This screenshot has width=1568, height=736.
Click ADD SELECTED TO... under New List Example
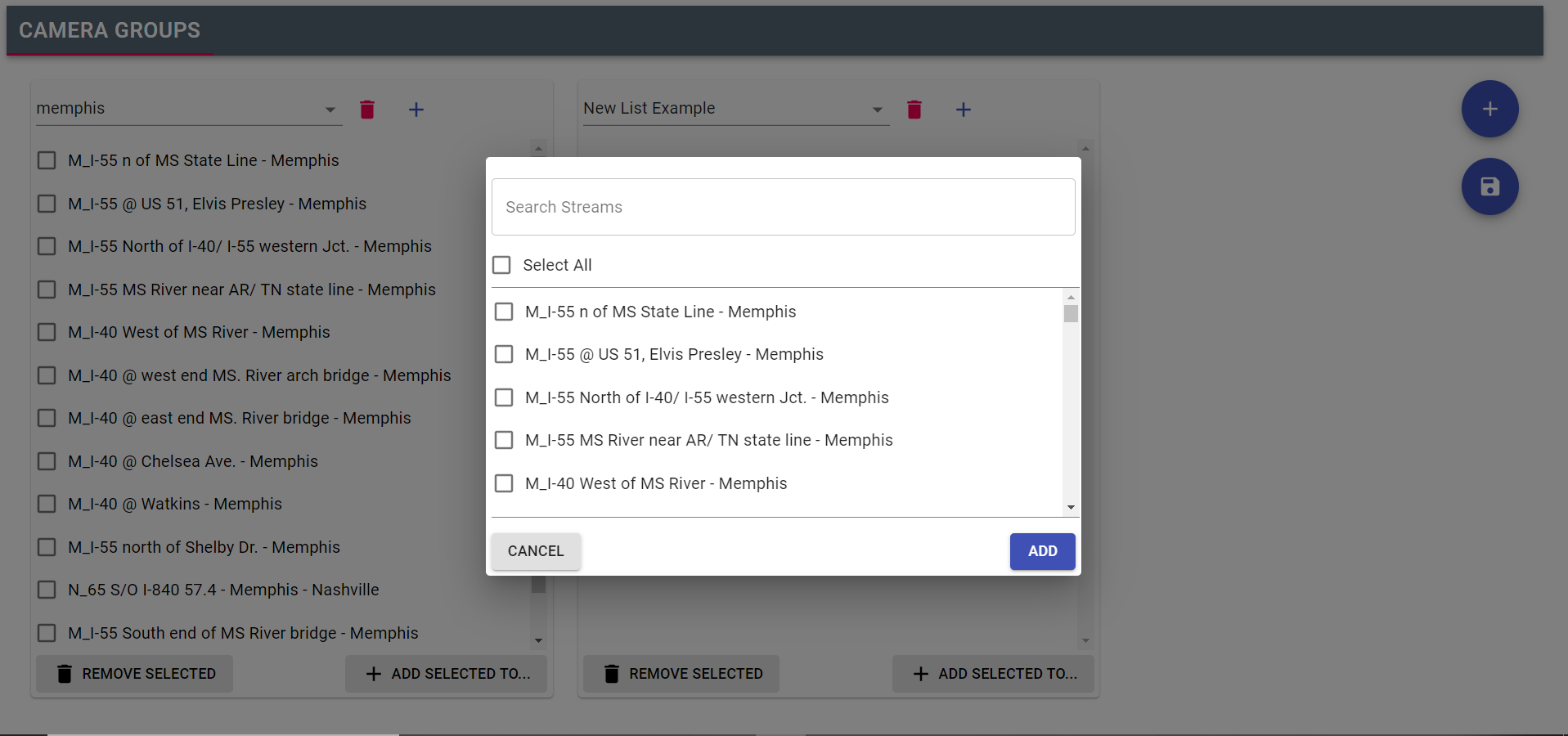click(993, 674)
